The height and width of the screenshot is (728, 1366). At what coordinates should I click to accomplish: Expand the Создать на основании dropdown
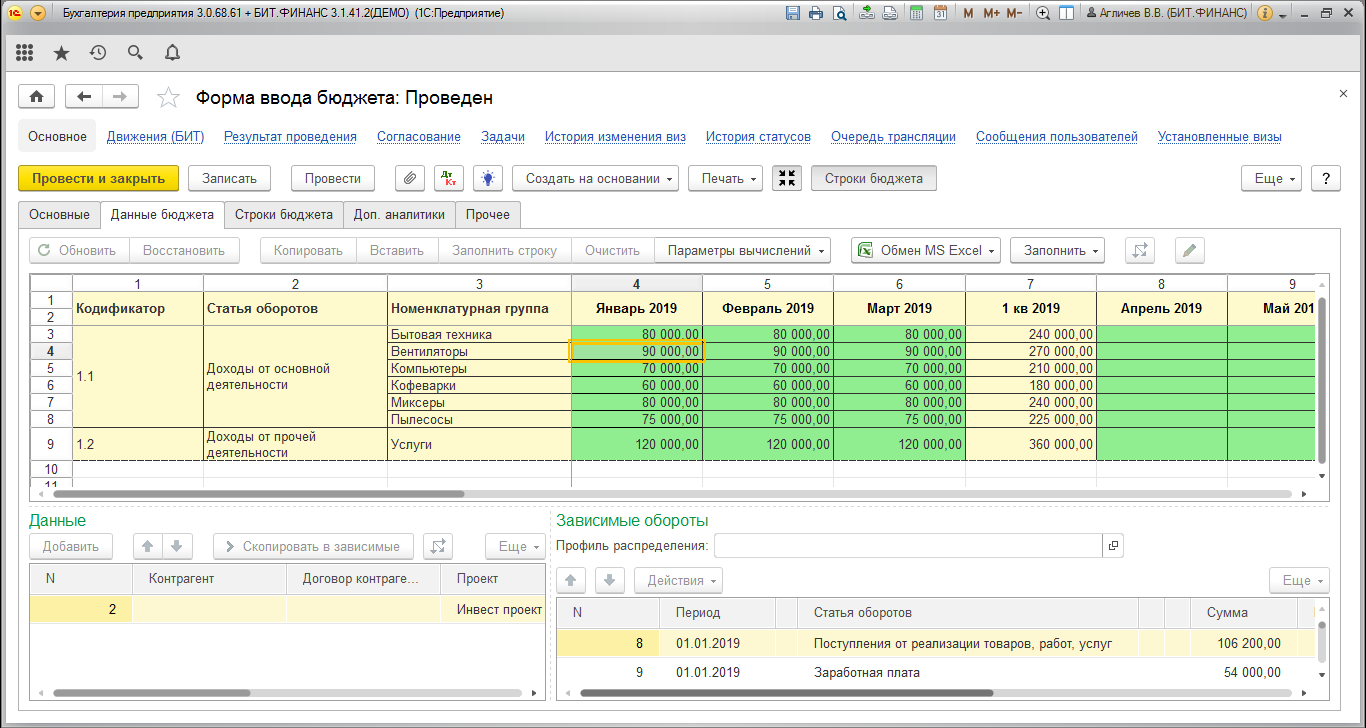point(595,178)
